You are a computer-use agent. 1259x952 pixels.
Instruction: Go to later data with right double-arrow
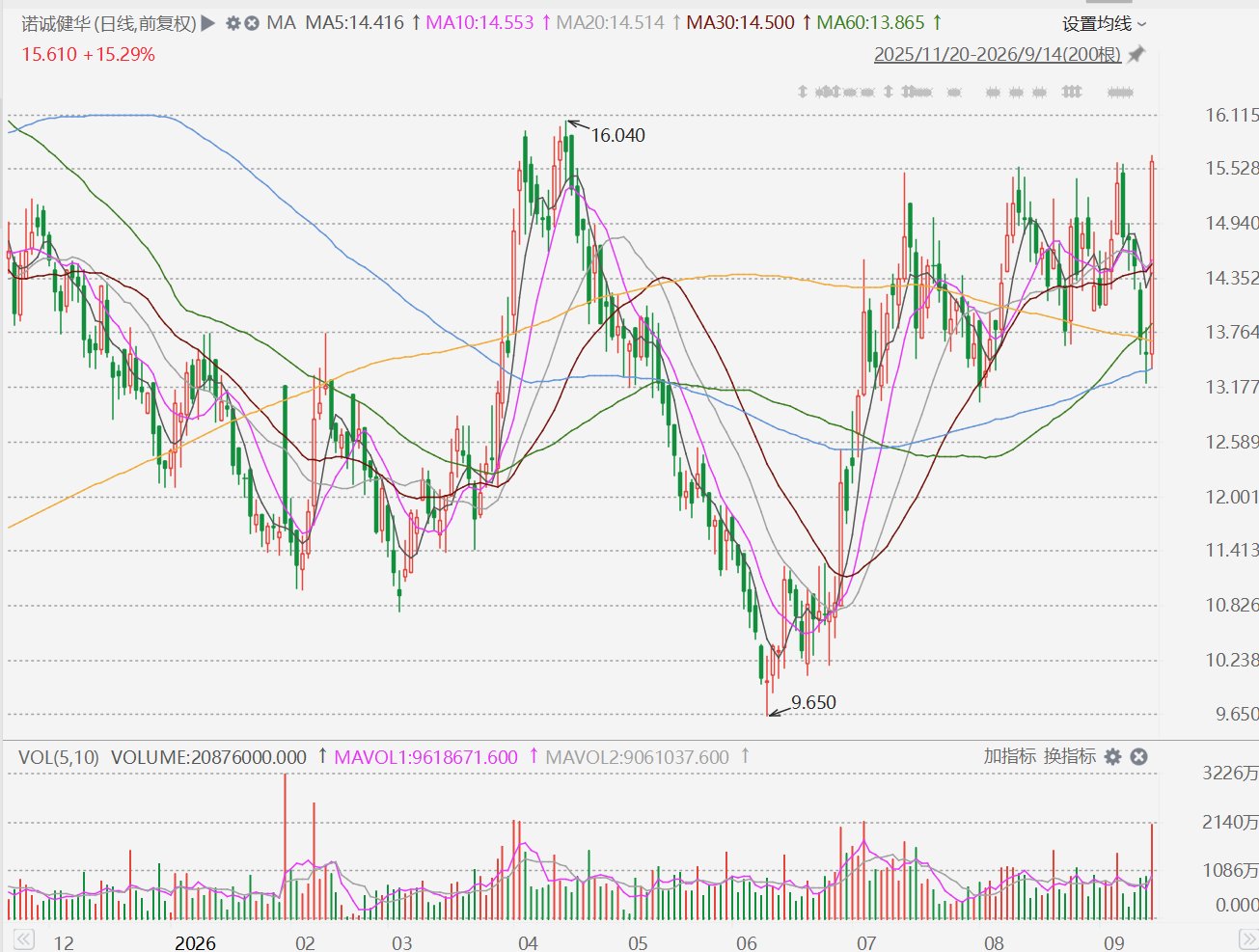[x=1247, y=939]
